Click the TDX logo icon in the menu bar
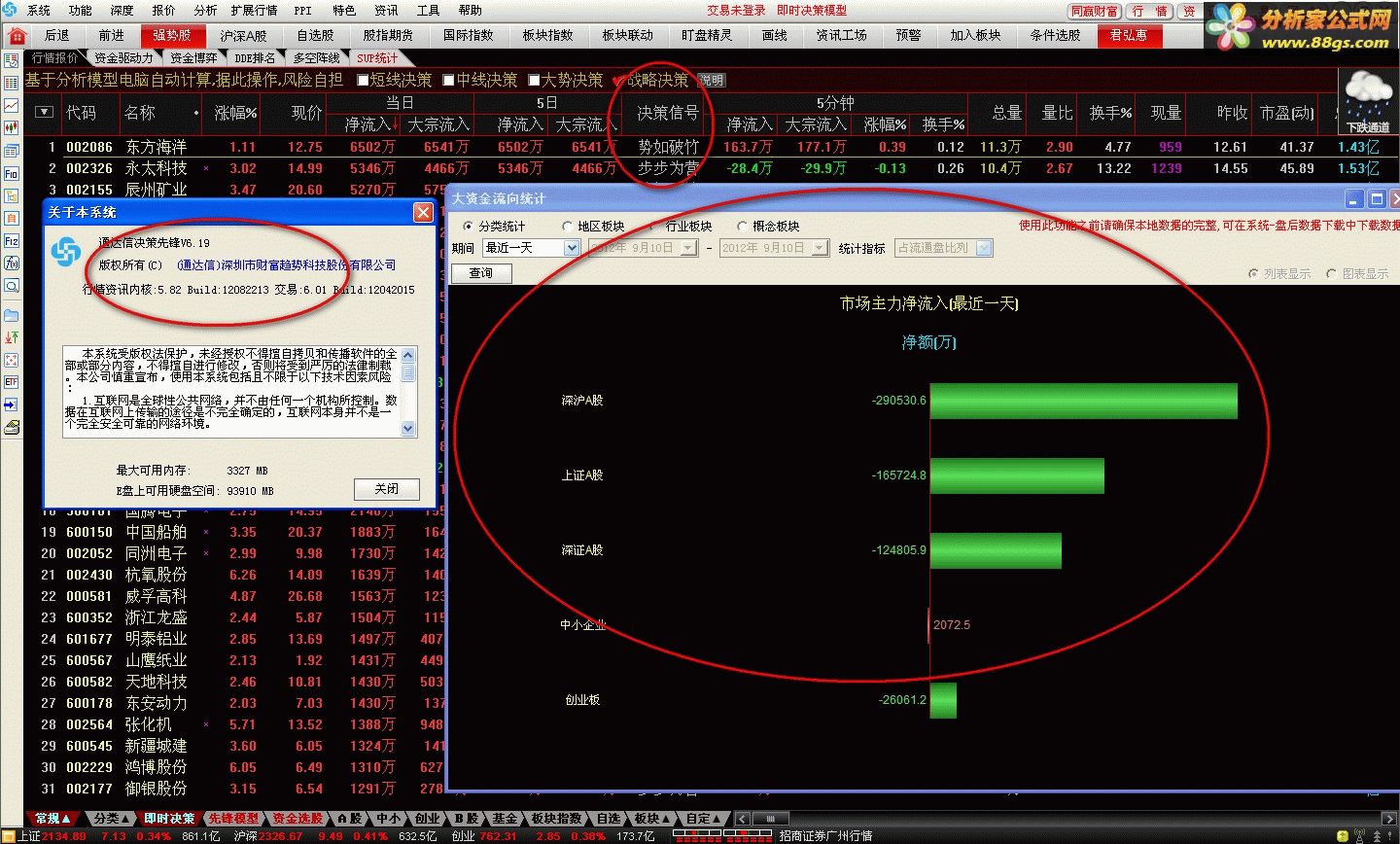Screen dimensions: 1400x844 point(10,10)
